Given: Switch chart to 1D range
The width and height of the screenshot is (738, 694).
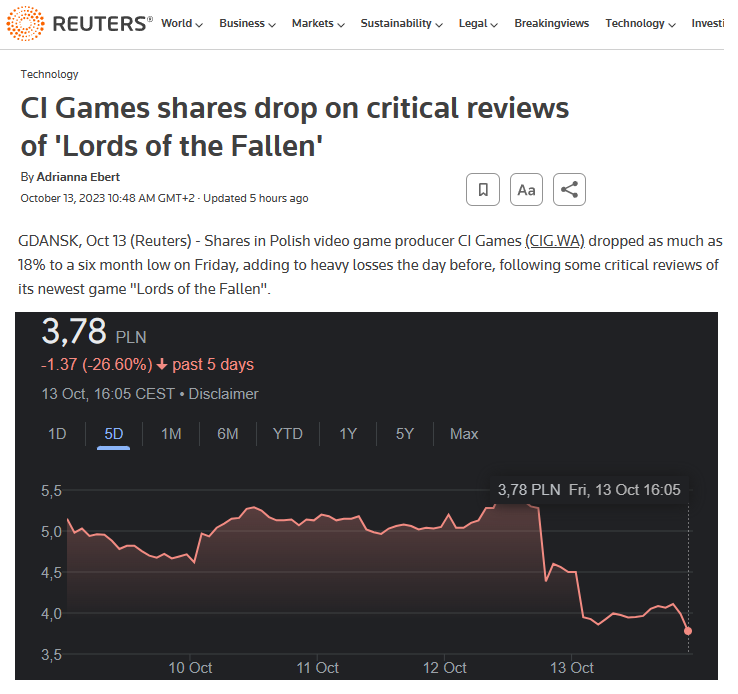Looking at the screenshot, I should [58, 434].
